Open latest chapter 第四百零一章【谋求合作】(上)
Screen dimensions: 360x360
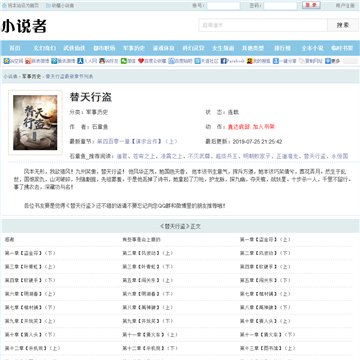point(137,142)
